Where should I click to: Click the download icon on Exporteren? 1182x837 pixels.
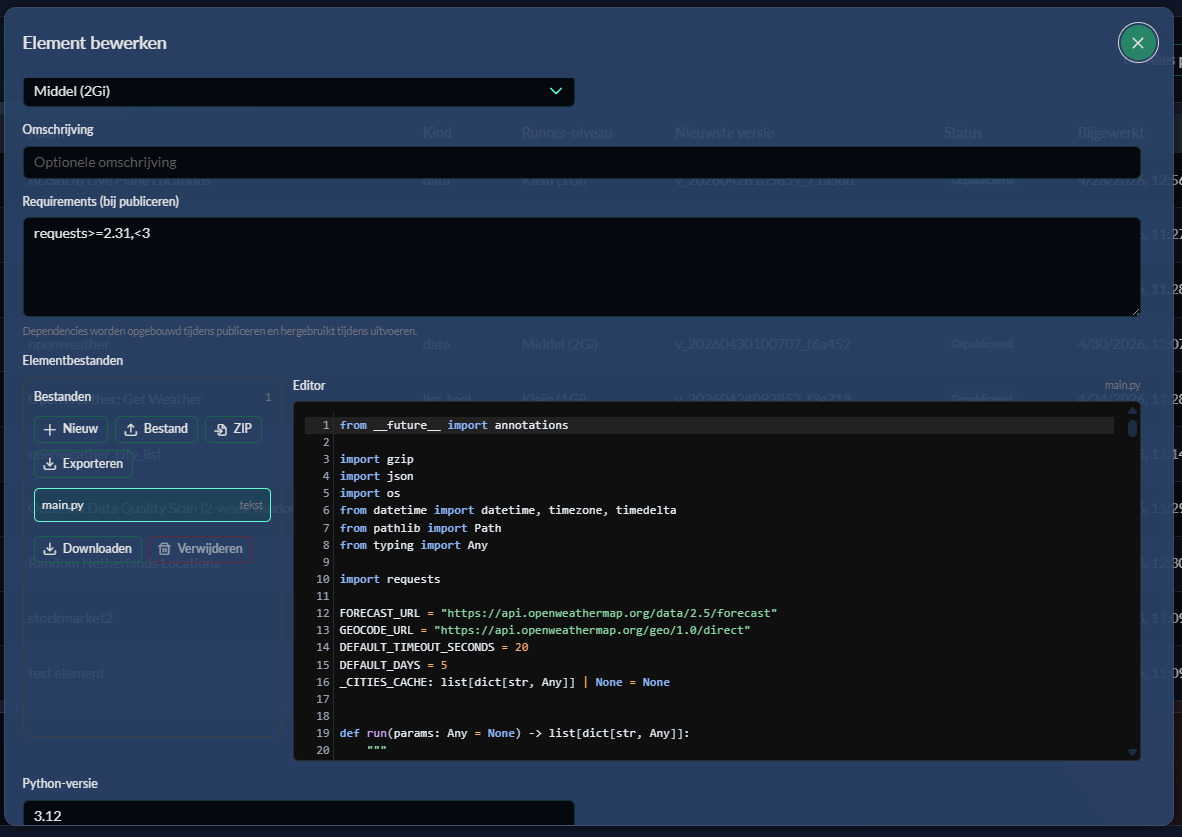click(x=50, y=464)
